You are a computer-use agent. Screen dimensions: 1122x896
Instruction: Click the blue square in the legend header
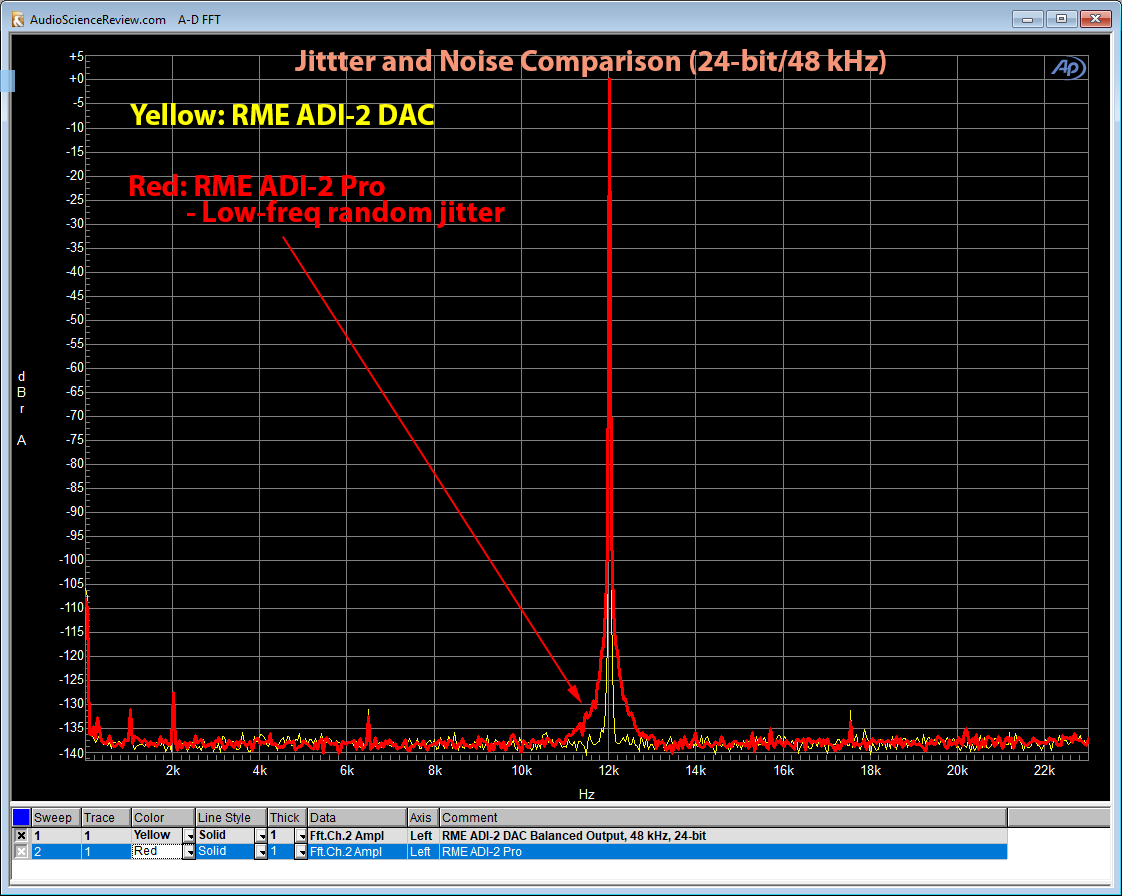pos(21,817)
